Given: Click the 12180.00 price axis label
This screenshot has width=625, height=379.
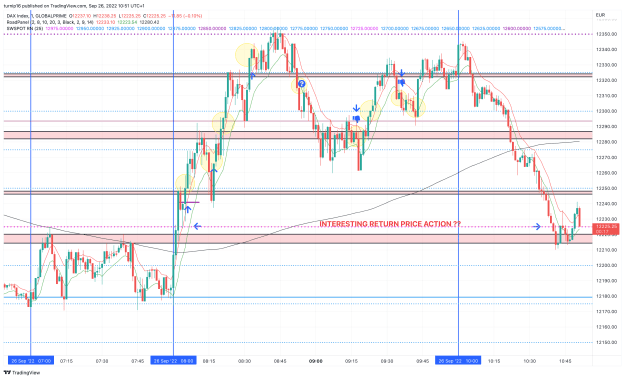Looking at the screenshot, I should (x=606, y=297).
